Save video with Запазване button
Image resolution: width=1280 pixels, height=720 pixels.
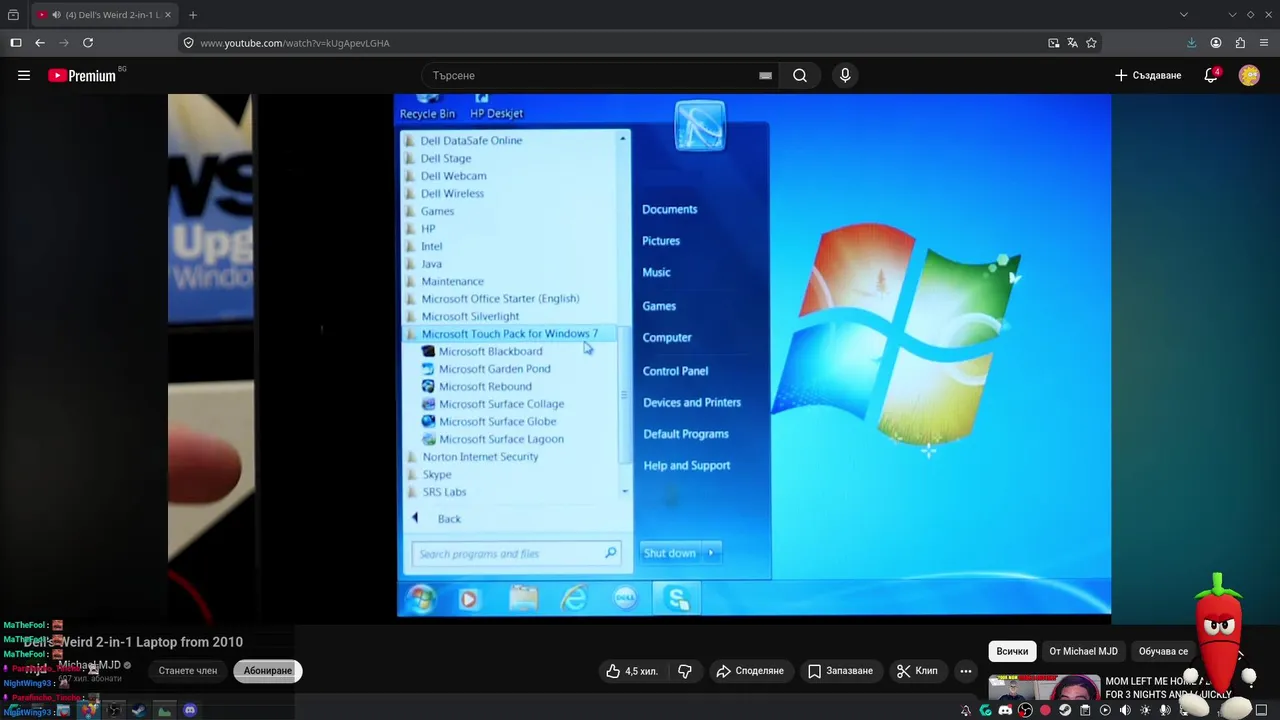point(841,671)
